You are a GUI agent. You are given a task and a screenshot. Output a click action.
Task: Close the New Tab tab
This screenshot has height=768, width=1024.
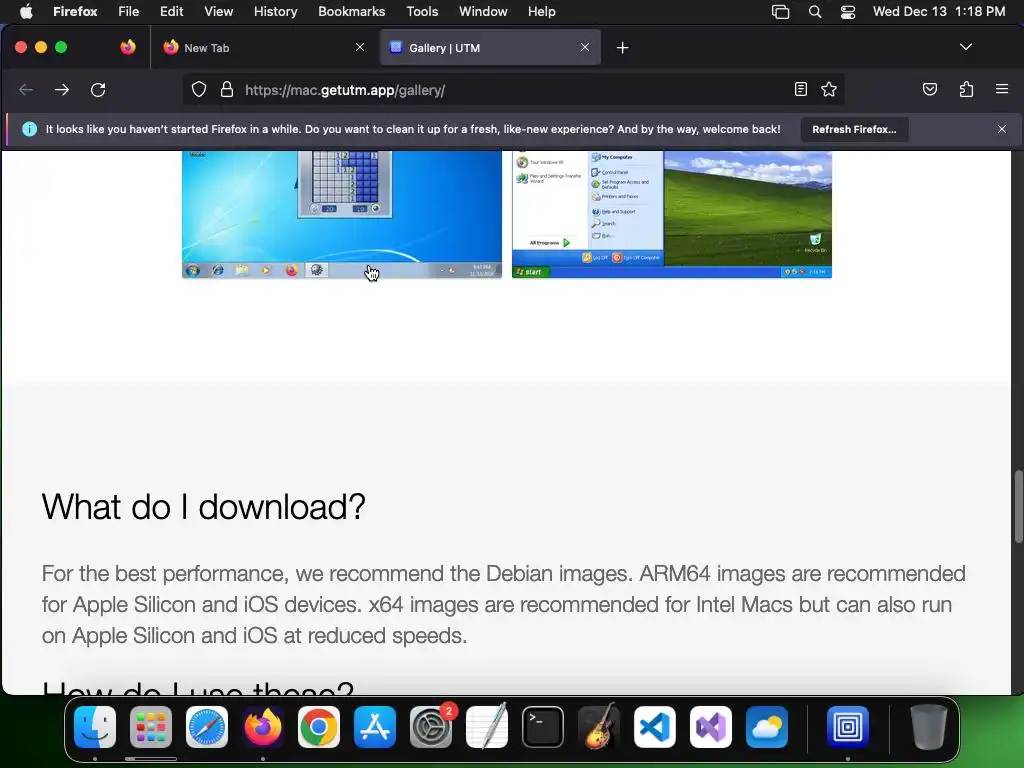[360, 47]
